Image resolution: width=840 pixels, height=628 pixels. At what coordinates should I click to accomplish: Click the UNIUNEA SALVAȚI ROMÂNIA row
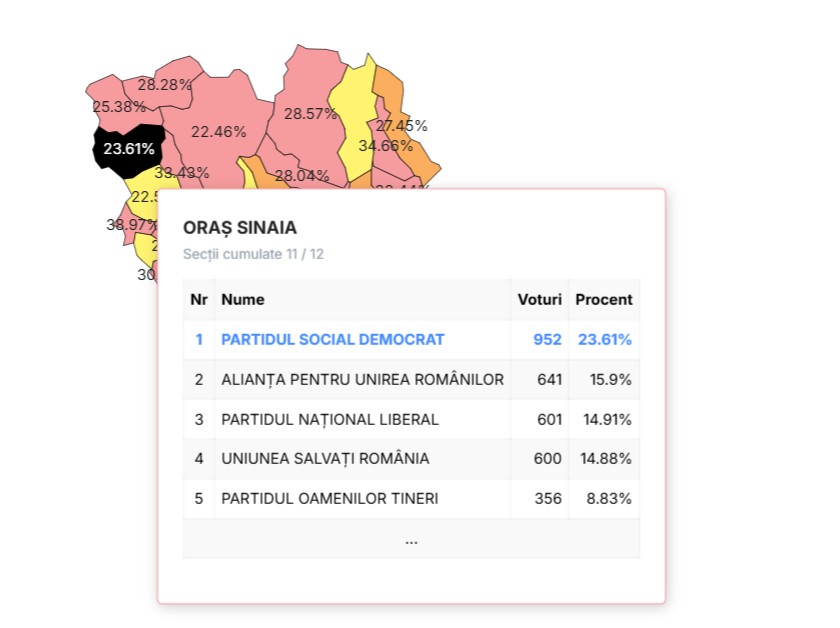325,459
